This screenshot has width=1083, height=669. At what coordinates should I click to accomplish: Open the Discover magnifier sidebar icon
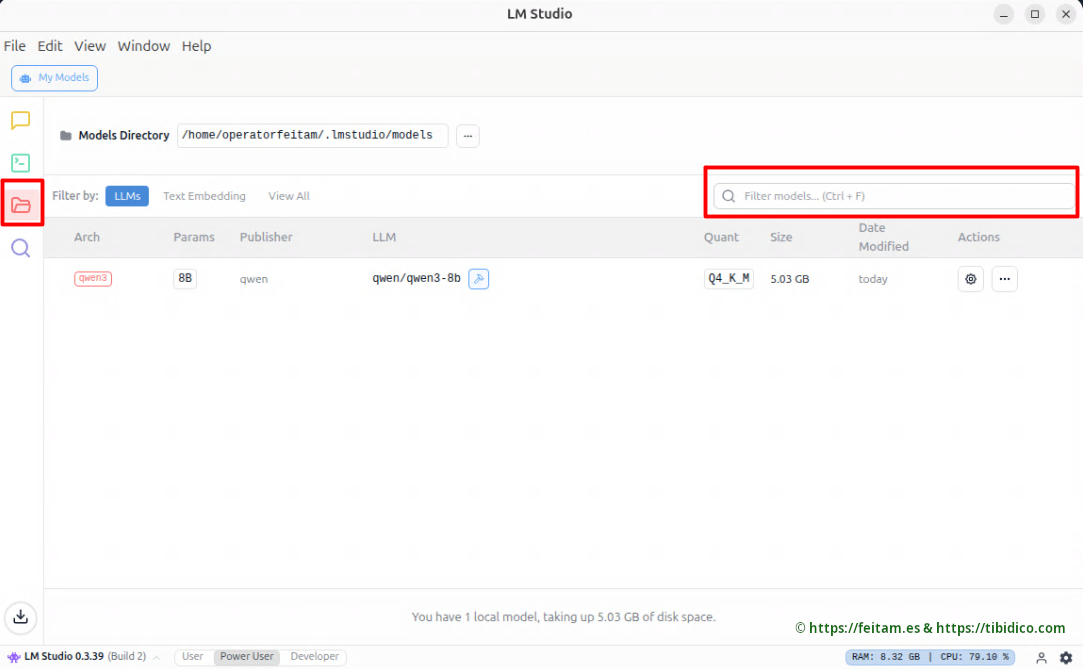[21, 248]
